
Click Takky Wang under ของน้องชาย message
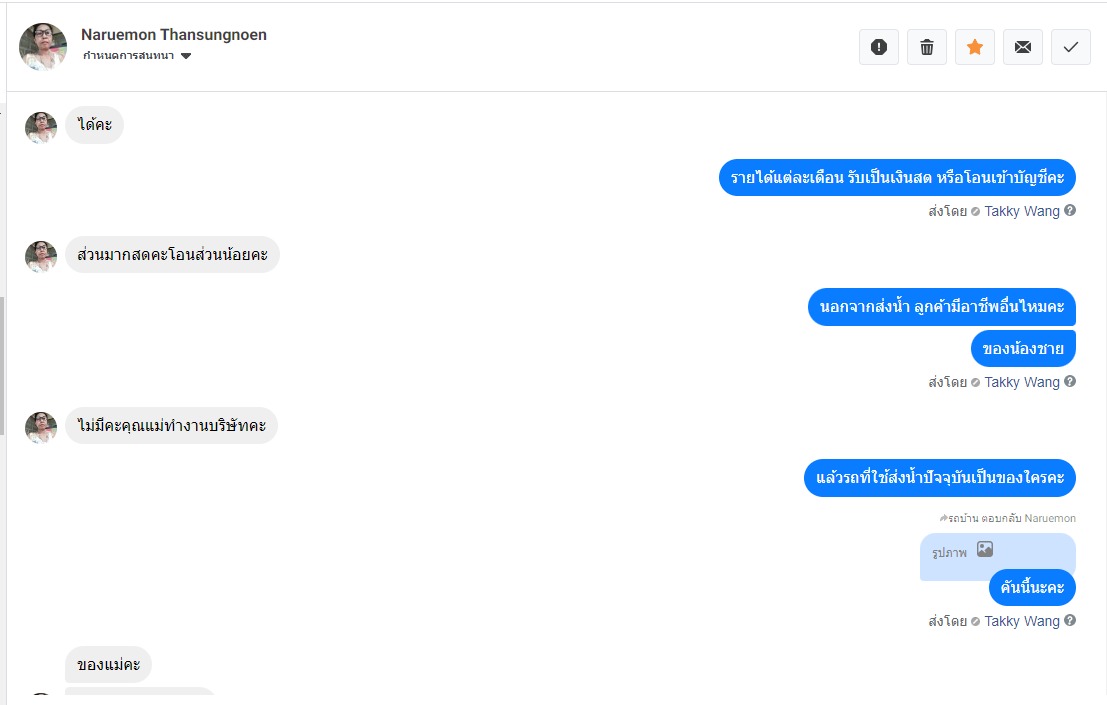[x=1022, y=382]
